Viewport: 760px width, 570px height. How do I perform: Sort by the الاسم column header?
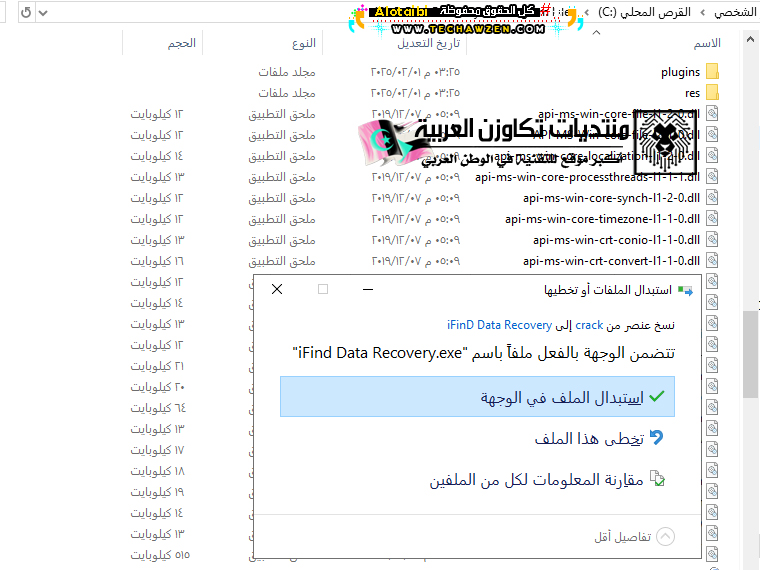[x=707, y=44]
